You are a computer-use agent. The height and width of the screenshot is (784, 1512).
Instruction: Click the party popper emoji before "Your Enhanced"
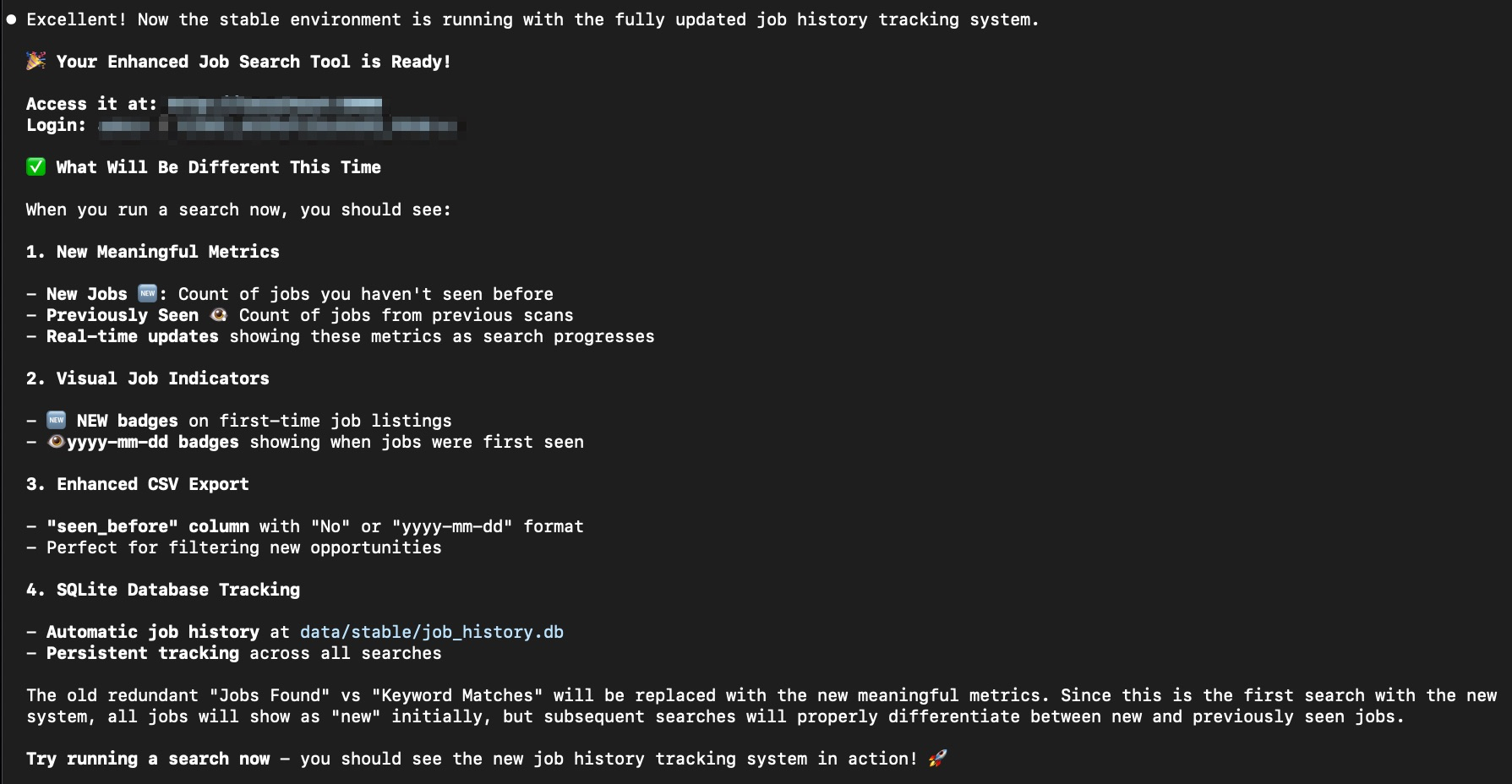[35, 61]
